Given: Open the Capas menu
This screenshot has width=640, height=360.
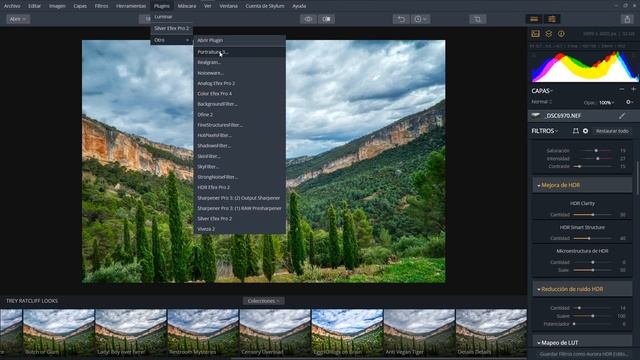Looking at the screenshot, I should 80,6.
